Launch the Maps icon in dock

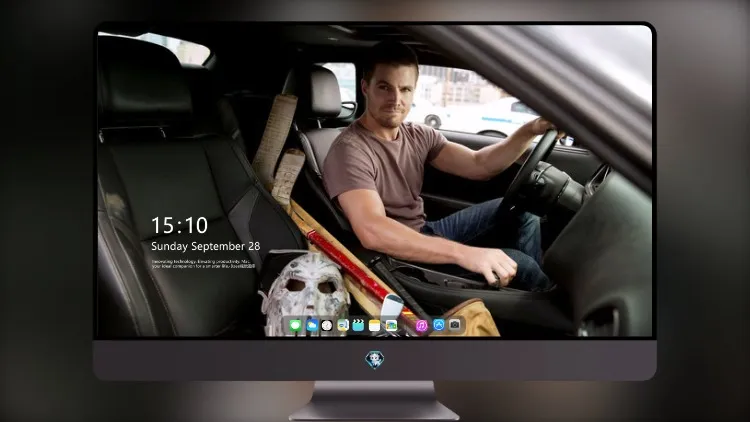(x=342, y=326)
